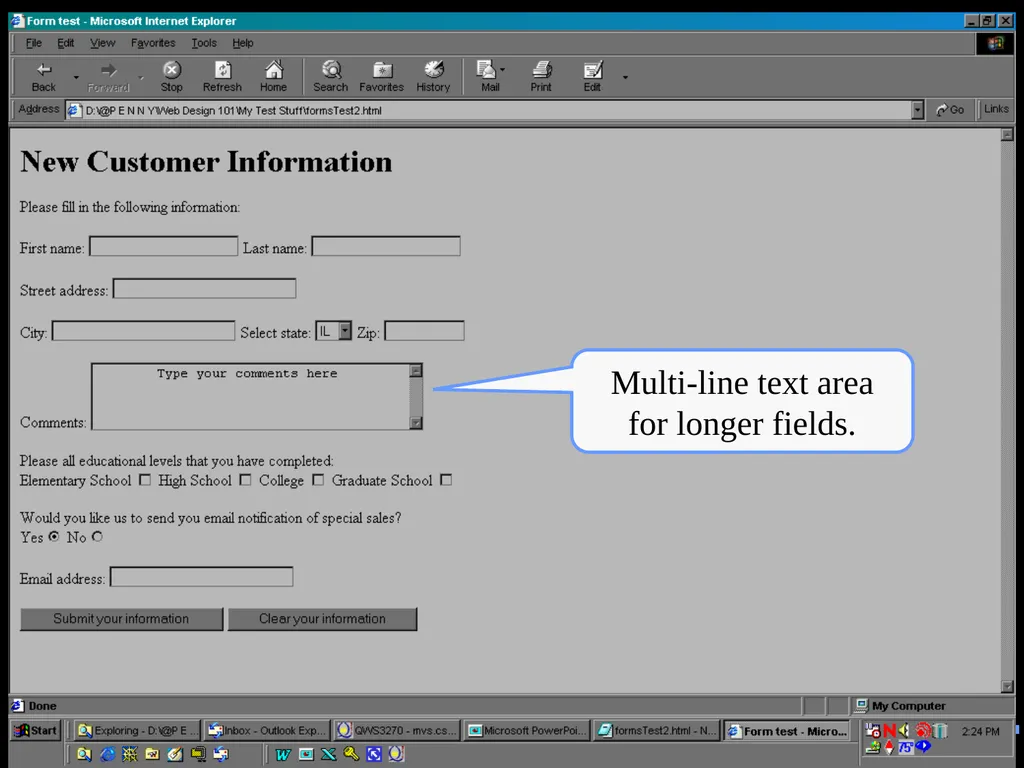Click the Email address input field
Viewport: 1024px width, 768px height.
tap(202, 577)
